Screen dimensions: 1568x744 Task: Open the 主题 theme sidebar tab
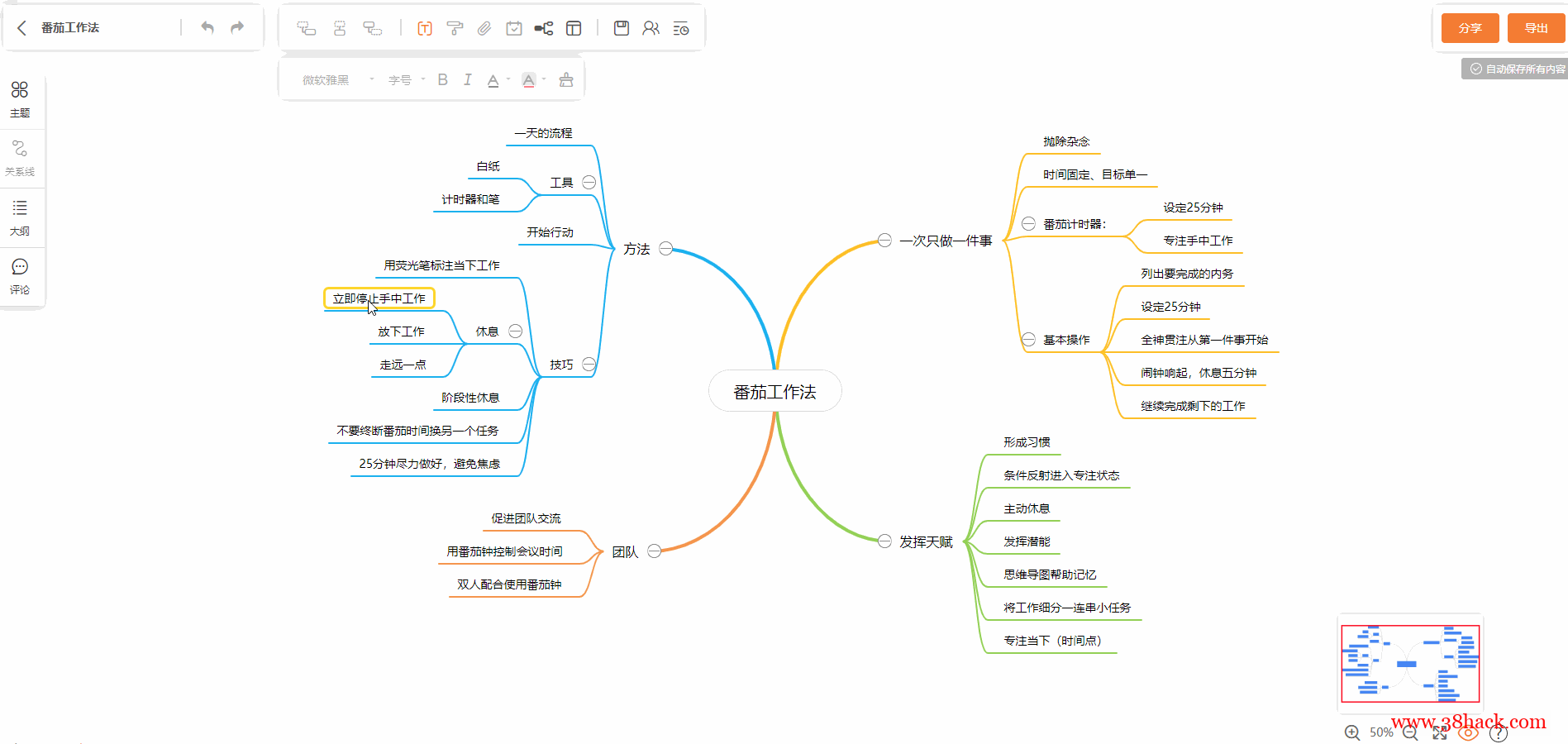20,98
